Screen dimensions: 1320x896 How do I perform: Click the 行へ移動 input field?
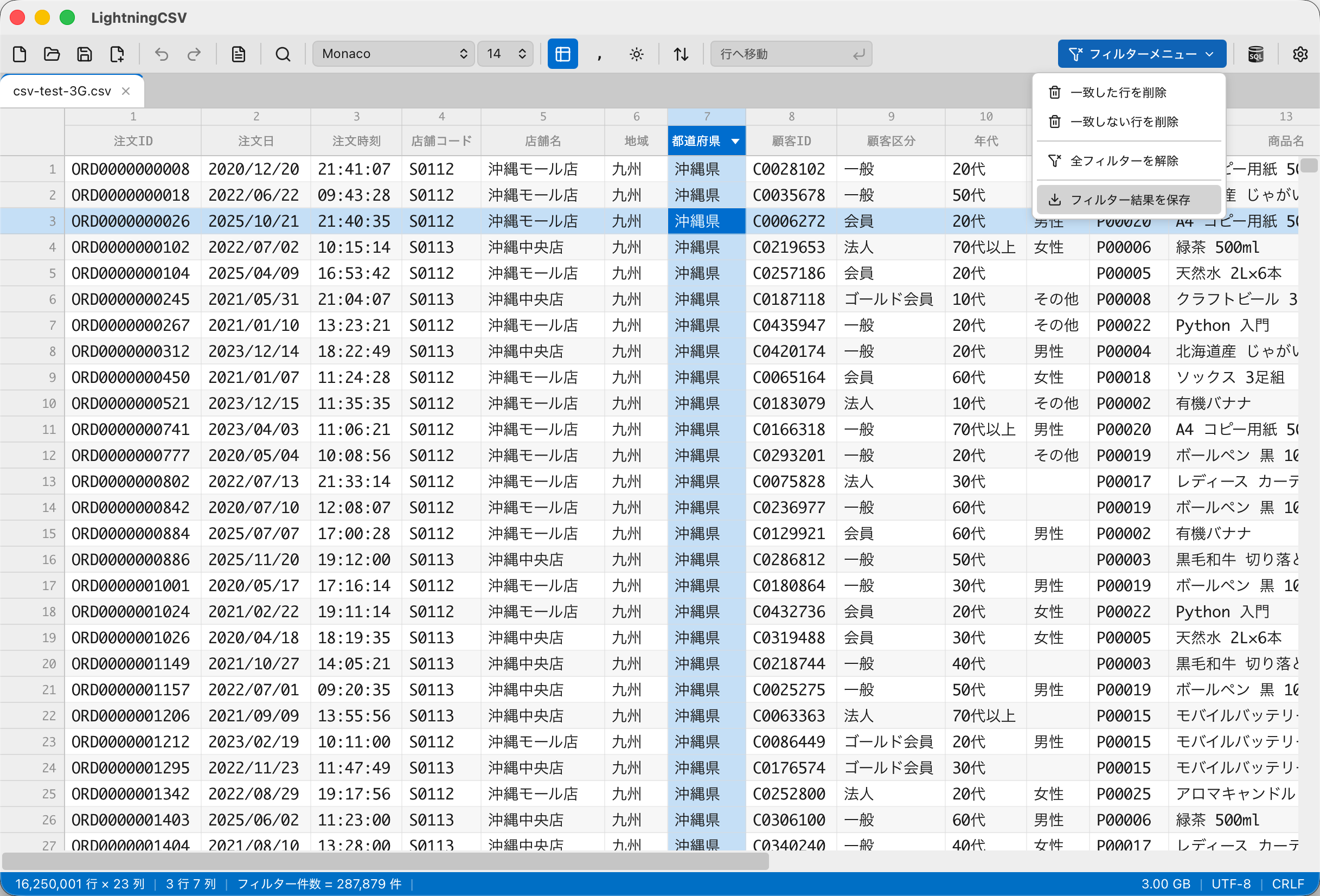791,54
